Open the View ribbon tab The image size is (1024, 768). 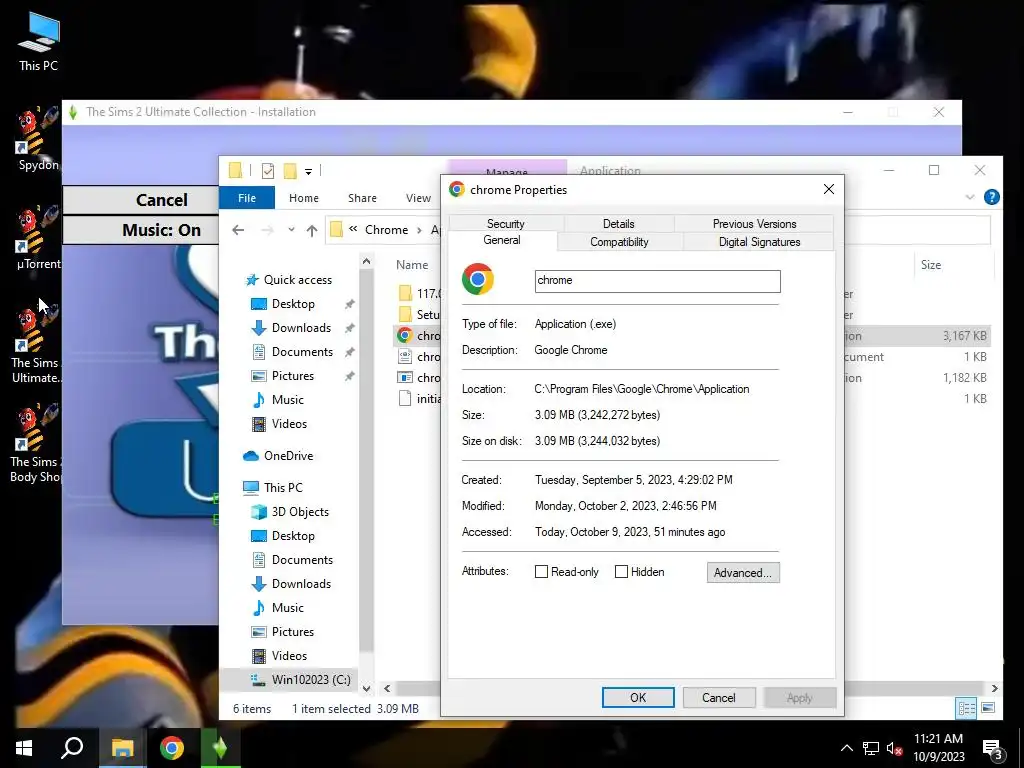[418, 198]
